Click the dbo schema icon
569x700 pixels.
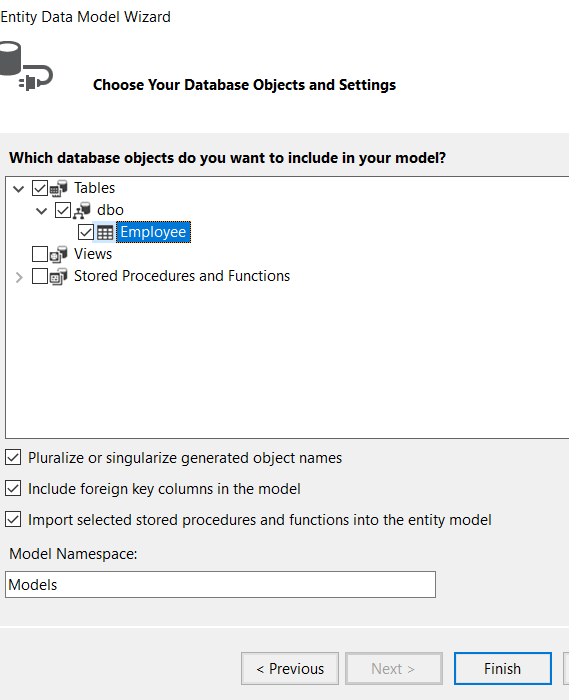coord(82,210)
